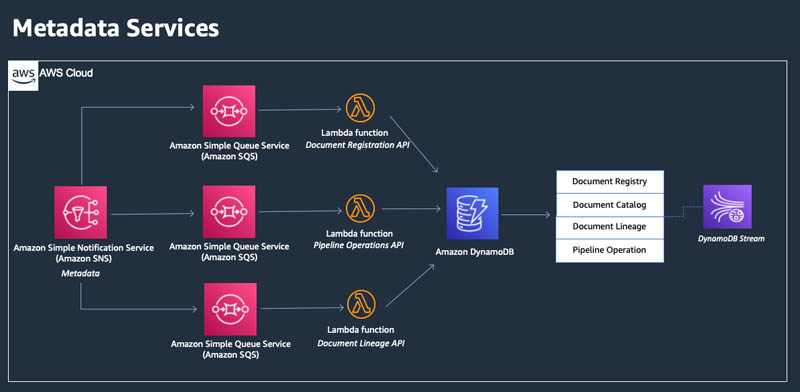Select the Pipeline Operation table row
Image resolution: width=800 pixels, height=392 pixels.
click(610, 251)
